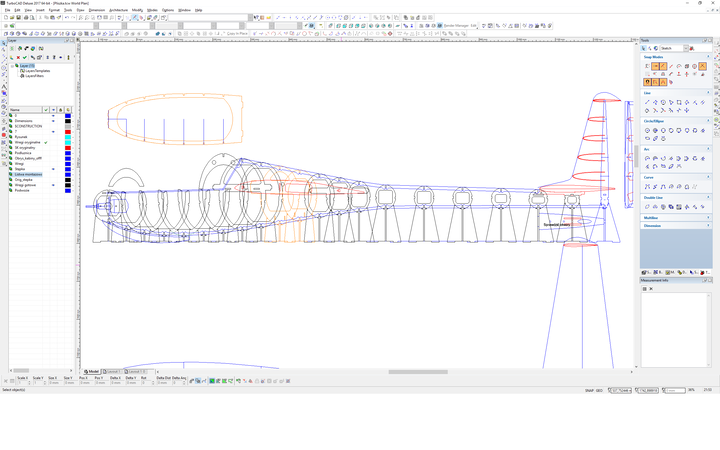
Task: Click the cyan color swatch of Rysunek layer
Action: (68, 137)
